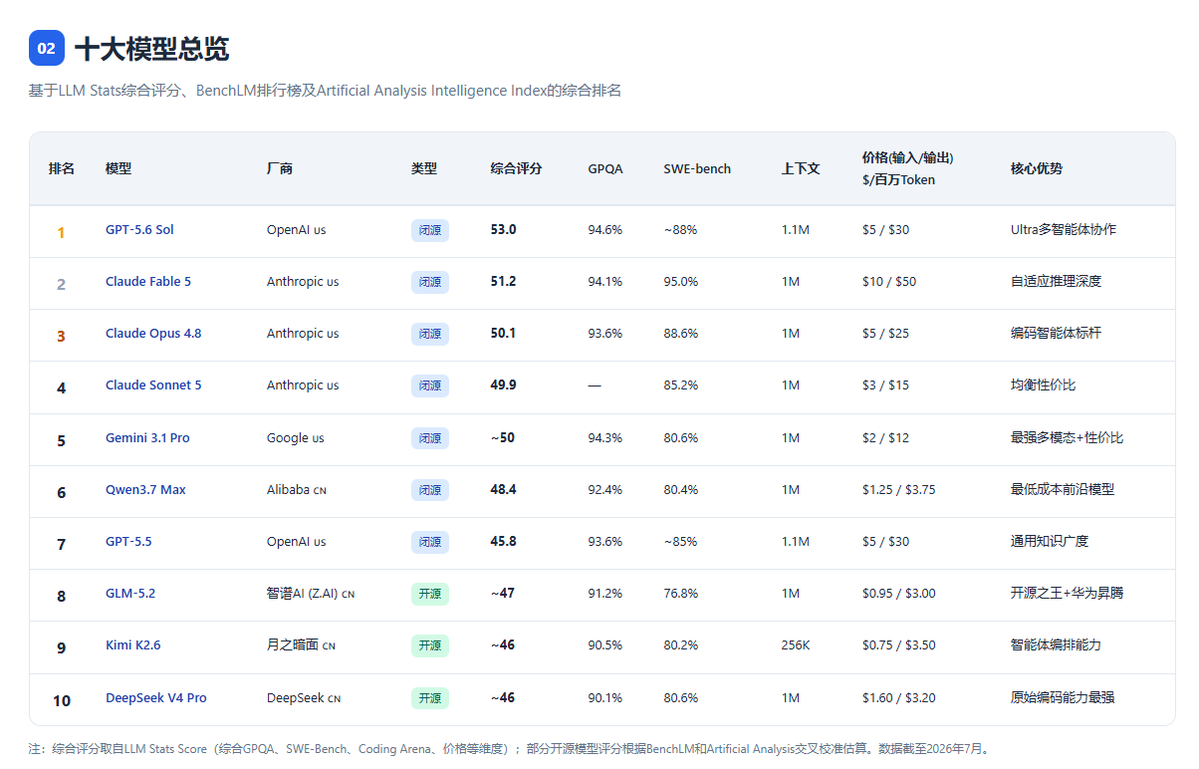The height and width of the screenshot is (769, 1199).
Task: Click the $10 / $50 price cell
Action: [889, 281]
